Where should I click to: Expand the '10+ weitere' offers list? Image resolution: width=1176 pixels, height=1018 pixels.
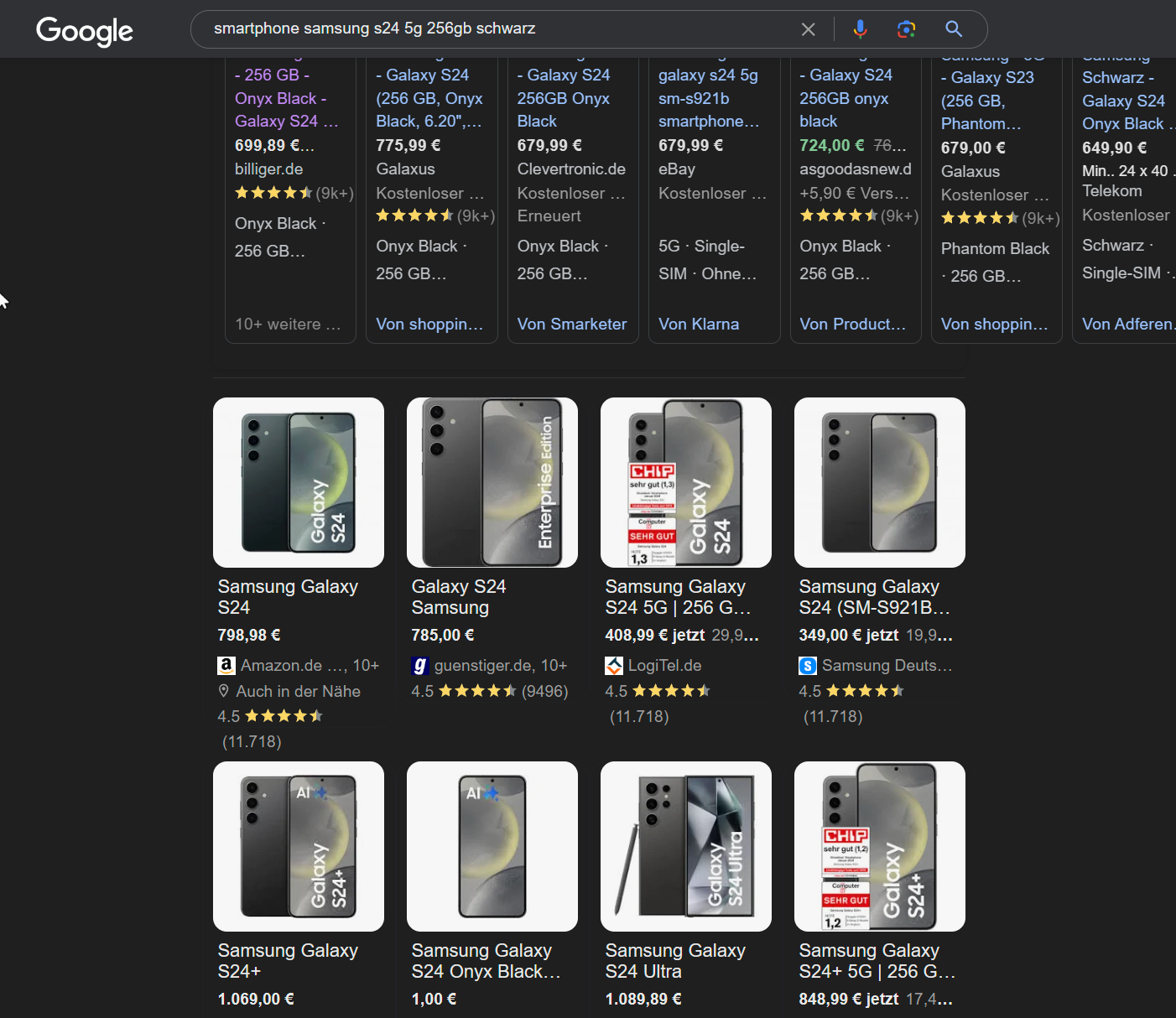(x=289, y=324)
